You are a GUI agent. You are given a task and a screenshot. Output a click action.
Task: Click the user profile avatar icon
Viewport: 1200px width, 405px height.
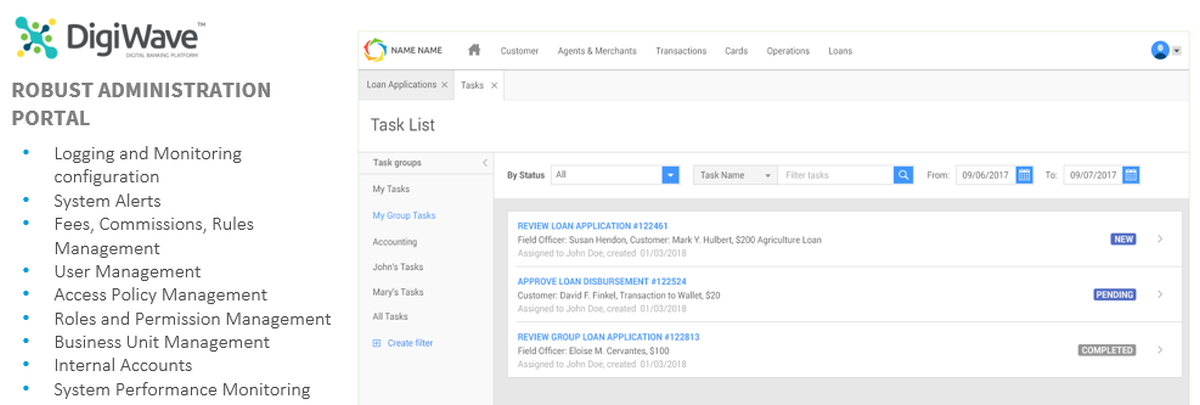(x=1160, y=50)
